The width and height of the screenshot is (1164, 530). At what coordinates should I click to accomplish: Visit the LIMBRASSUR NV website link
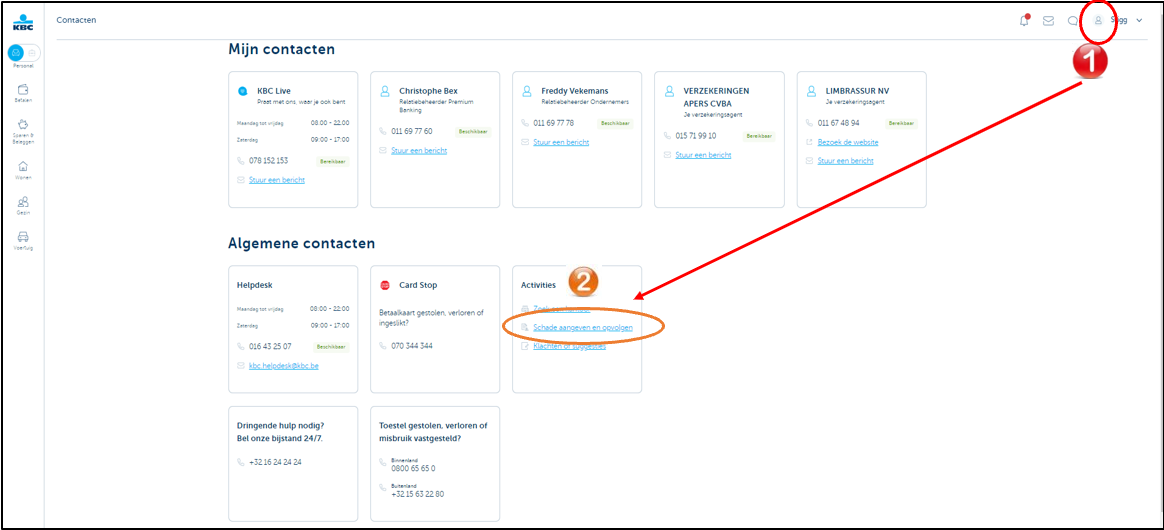click(x=848, y=142)
